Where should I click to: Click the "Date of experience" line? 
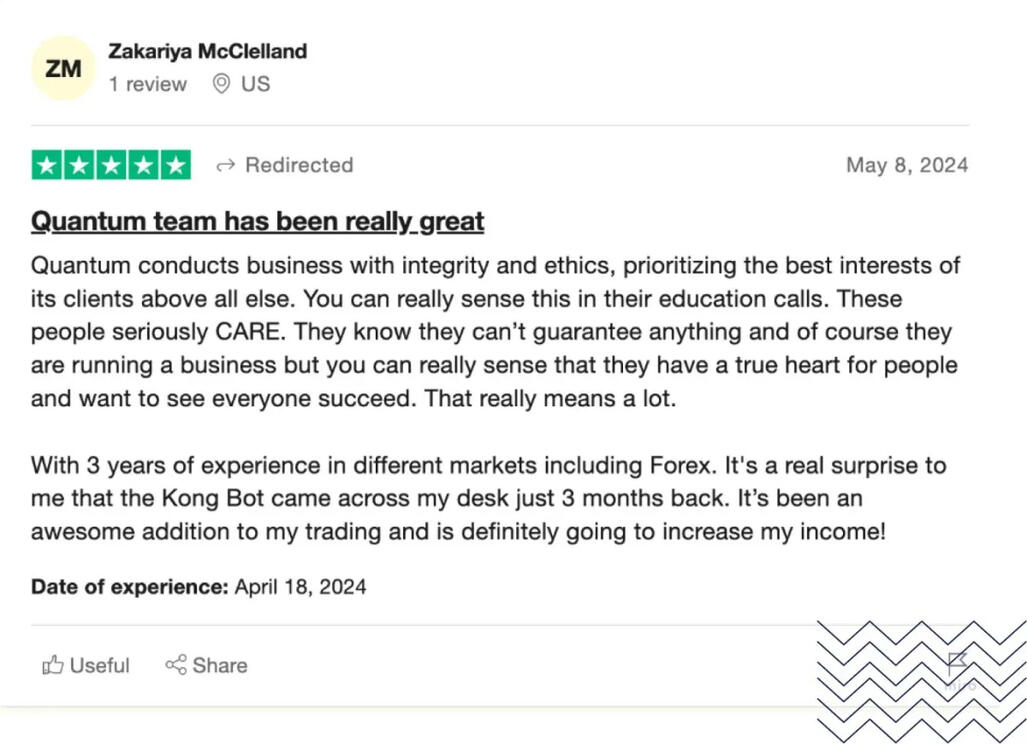click(x=198, y=586)
